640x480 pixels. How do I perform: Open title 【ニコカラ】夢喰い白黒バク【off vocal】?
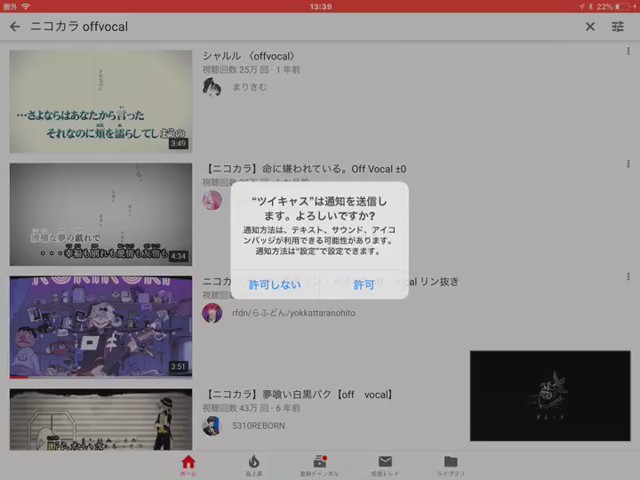[298, 394]
